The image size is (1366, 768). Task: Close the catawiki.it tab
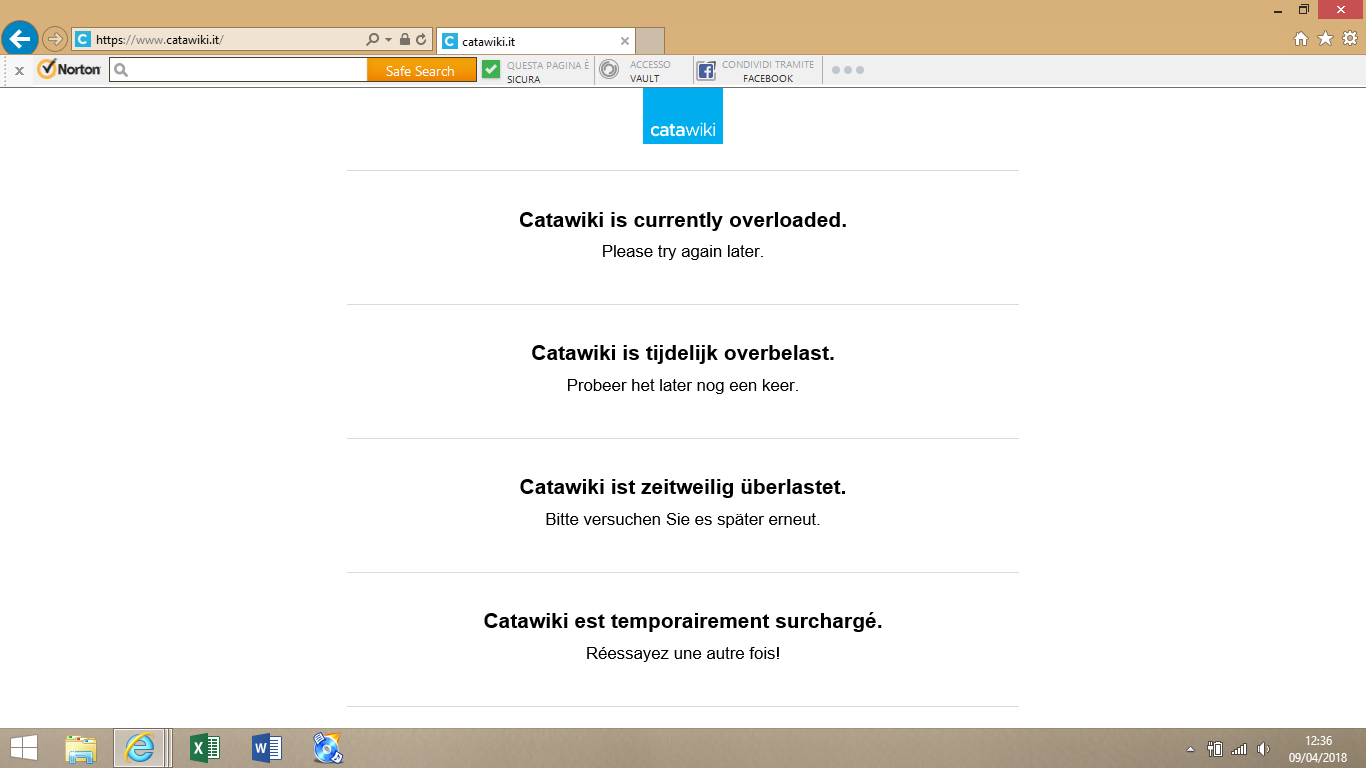point(625,41)
